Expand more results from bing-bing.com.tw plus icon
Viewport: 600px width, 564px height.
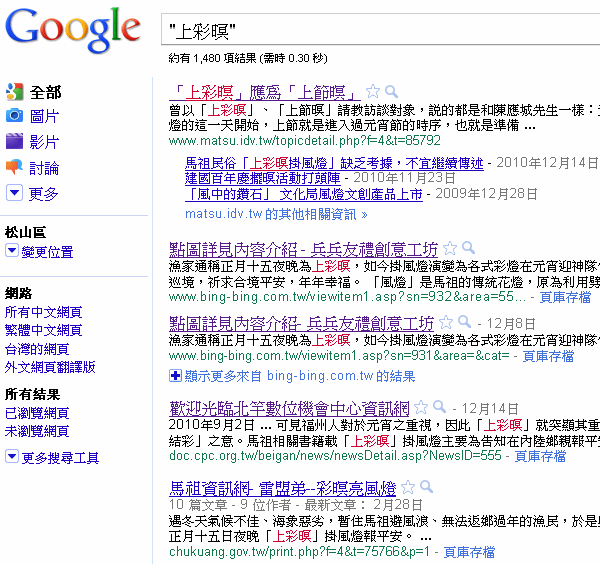(175, 376)
